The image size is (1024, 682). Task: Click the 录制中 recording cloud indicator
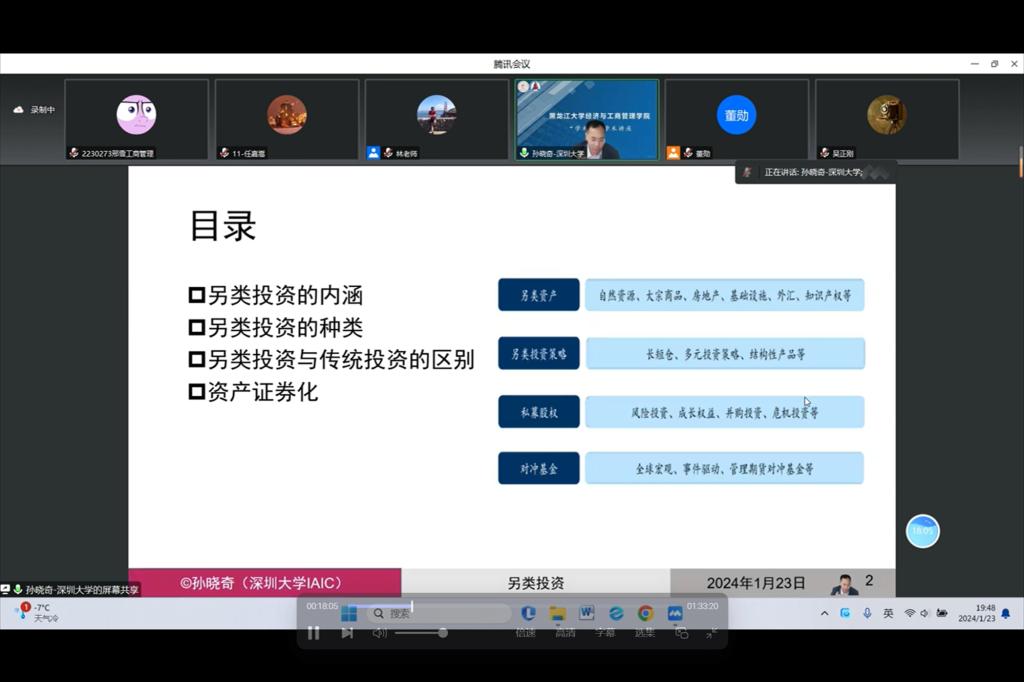pyautogui.click(x=35, y=110)
